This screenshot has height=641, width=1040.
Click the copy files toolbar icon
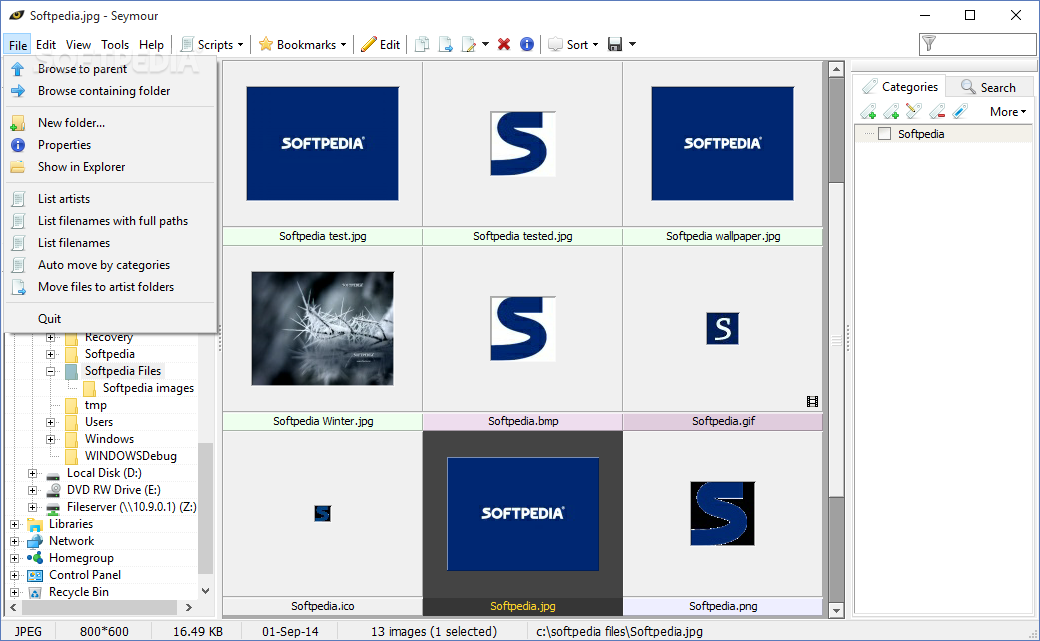(422, 44)
